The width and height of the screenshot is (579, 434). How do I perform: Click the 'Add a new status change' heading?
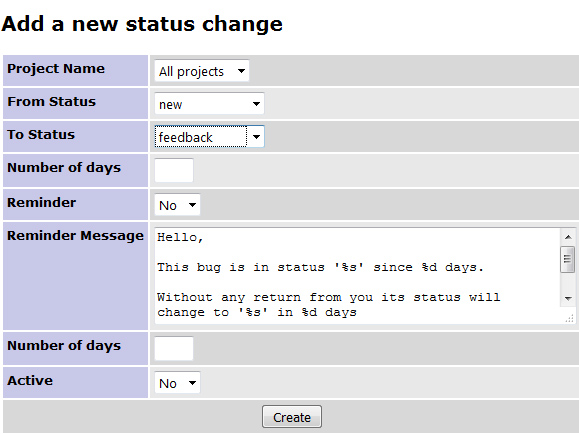[142, 24]
